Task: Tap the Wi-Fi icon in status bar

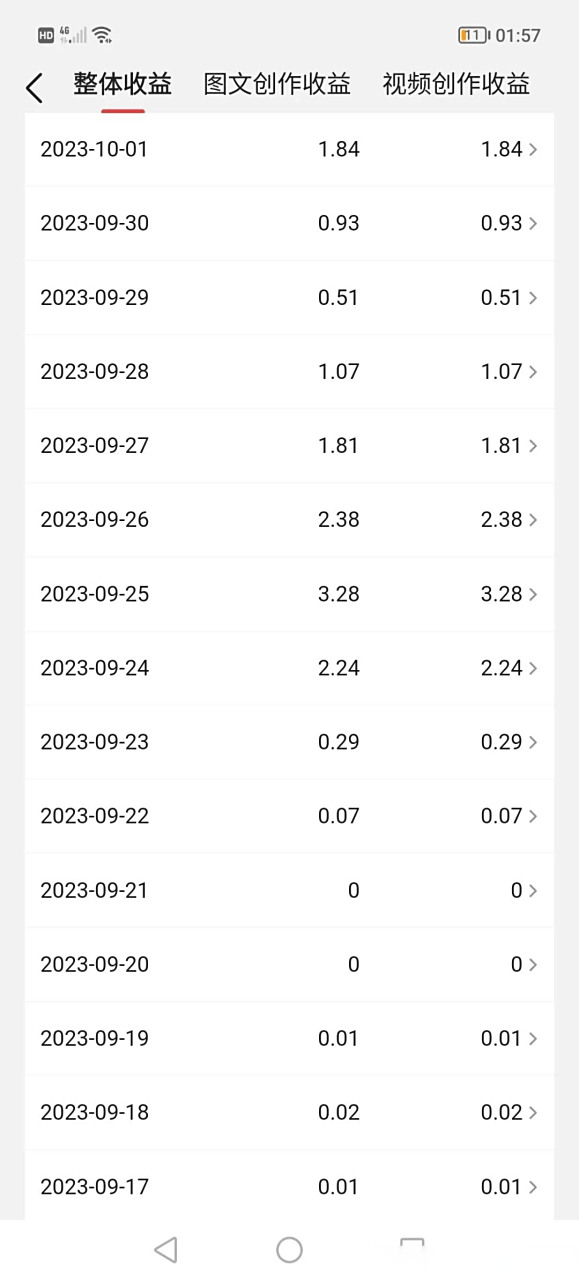Action: (x=102, y=35)
